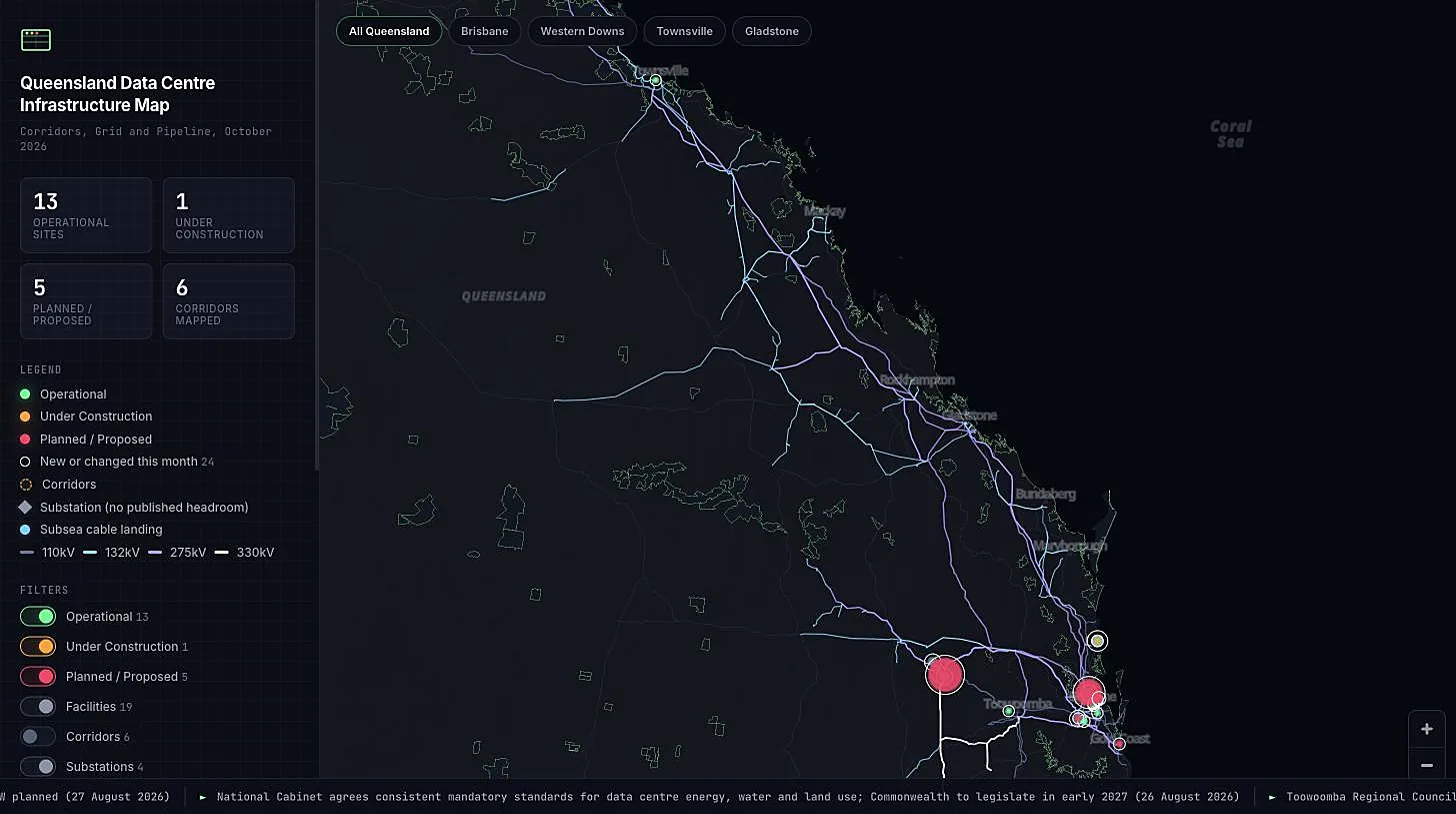Toggle the Planned / Proposed filter switch
The width and height of the screenshot is (1456, 814).
(38, 676)
